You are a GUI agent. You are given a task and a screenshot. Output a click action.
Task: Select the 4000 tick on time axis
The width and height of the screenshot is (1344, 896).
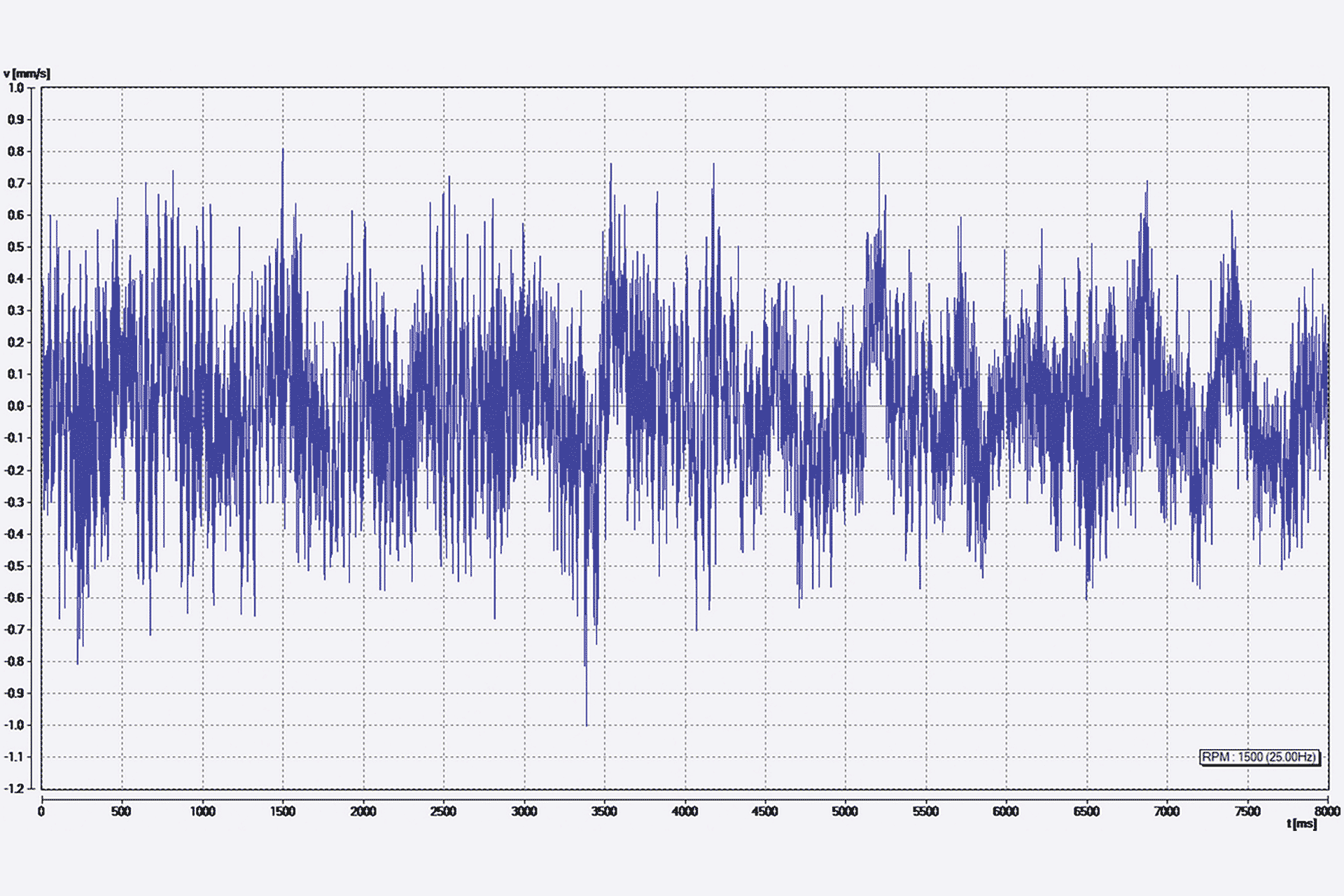click(x=685, y=811)
